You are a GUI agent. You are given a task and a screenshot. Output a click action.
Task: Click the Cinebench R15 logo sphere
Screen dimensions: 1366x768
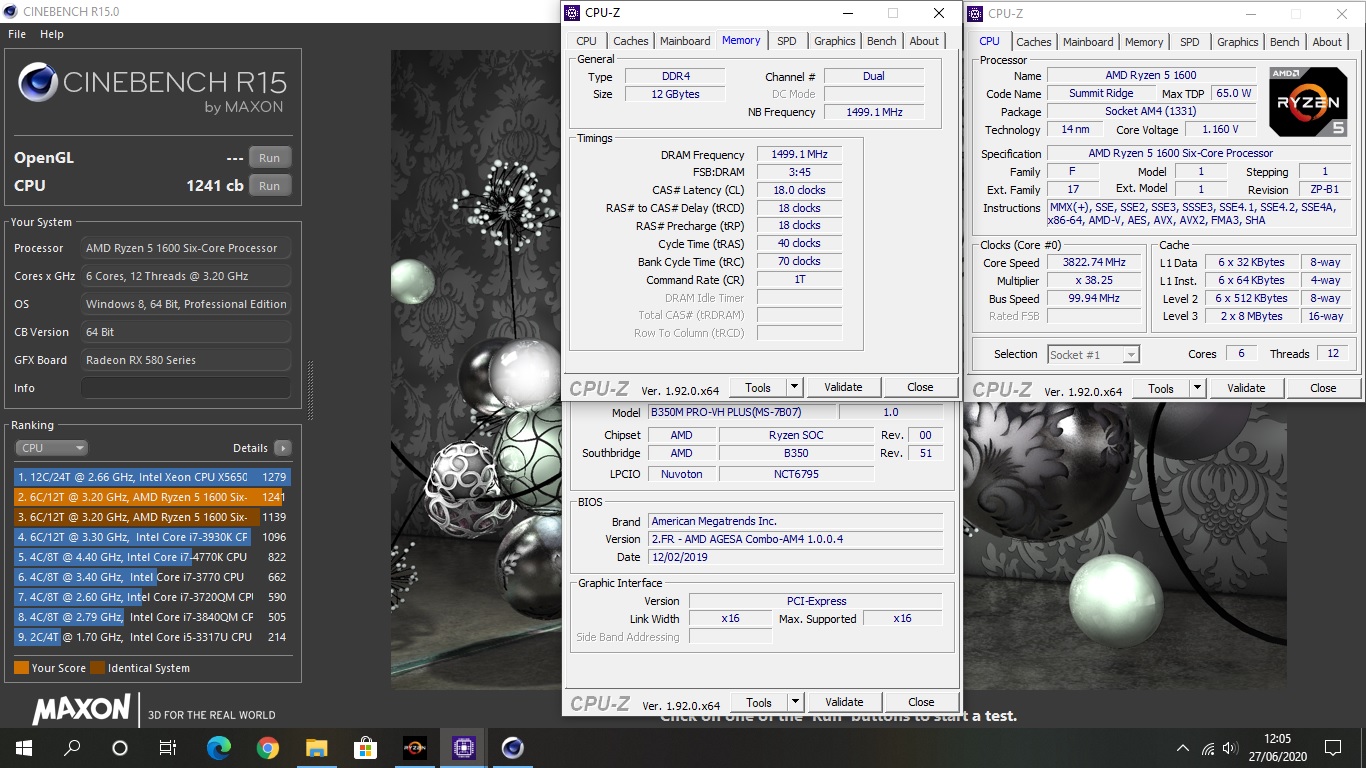click(x=38, y=82)
